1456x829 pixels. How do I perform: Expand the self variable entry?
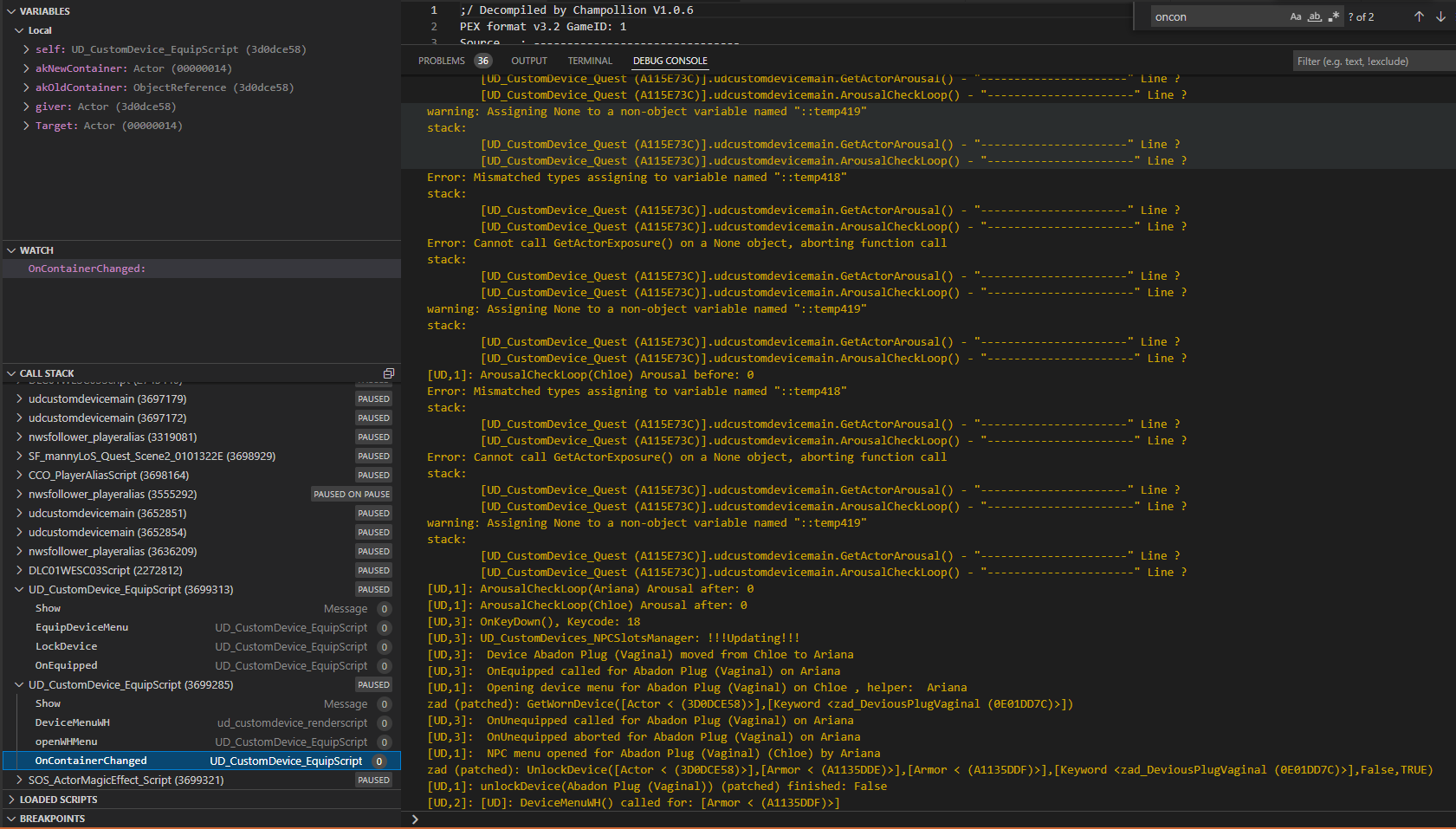(x=26, y=49)
